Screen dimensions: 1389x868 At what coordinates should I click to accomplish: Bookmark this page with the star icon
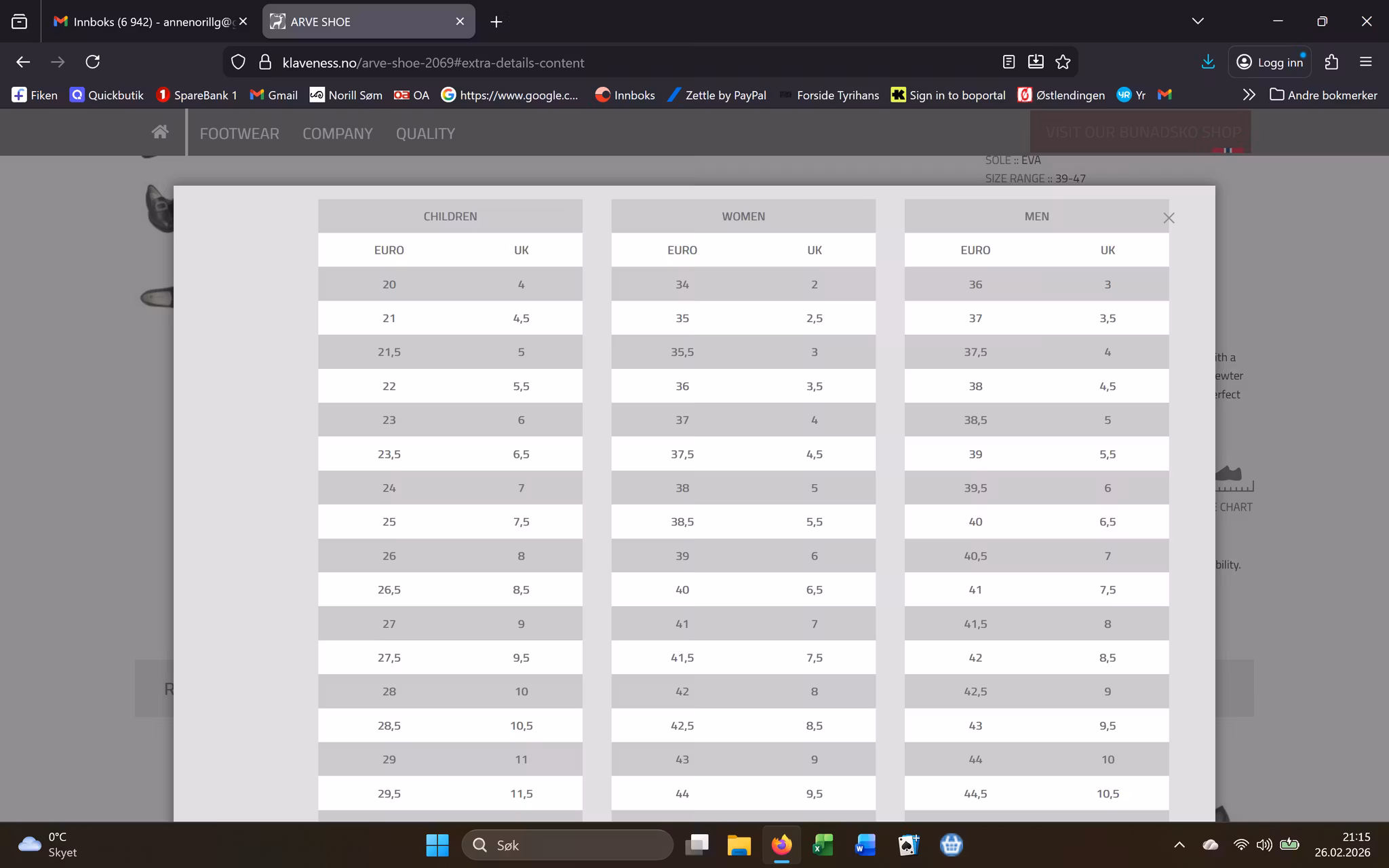coord(1063,62)
